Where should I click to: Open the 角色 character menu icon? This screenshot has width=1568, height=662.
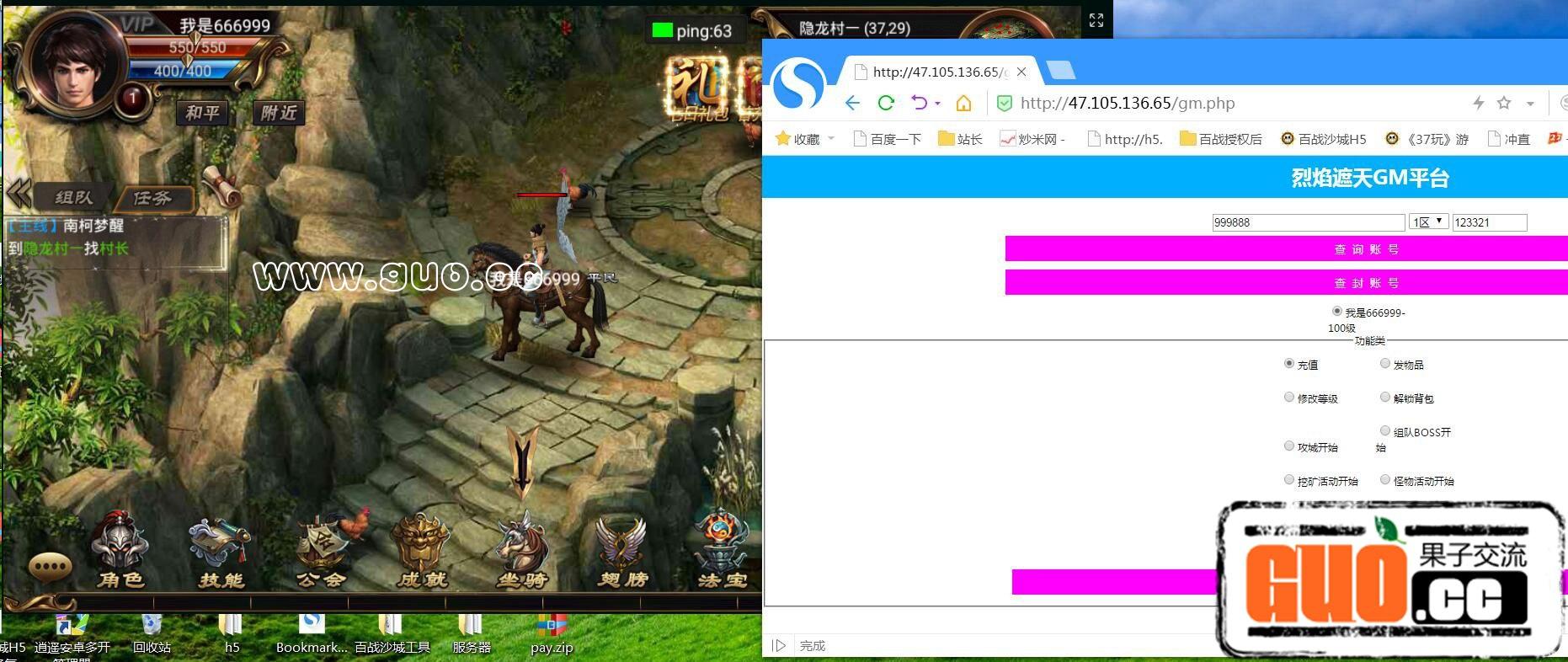[120, 552]
